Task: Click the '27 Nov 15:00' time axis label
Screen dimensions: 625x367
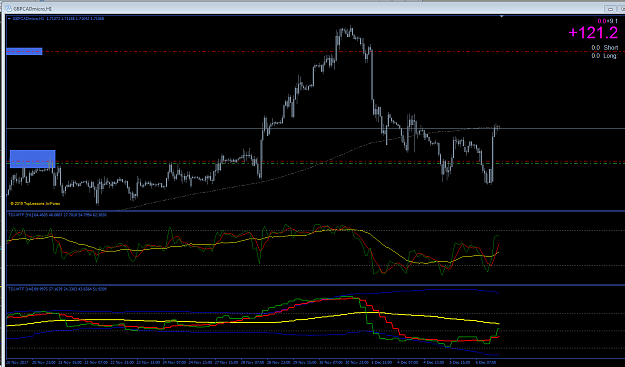Action: tap(226, 363)
